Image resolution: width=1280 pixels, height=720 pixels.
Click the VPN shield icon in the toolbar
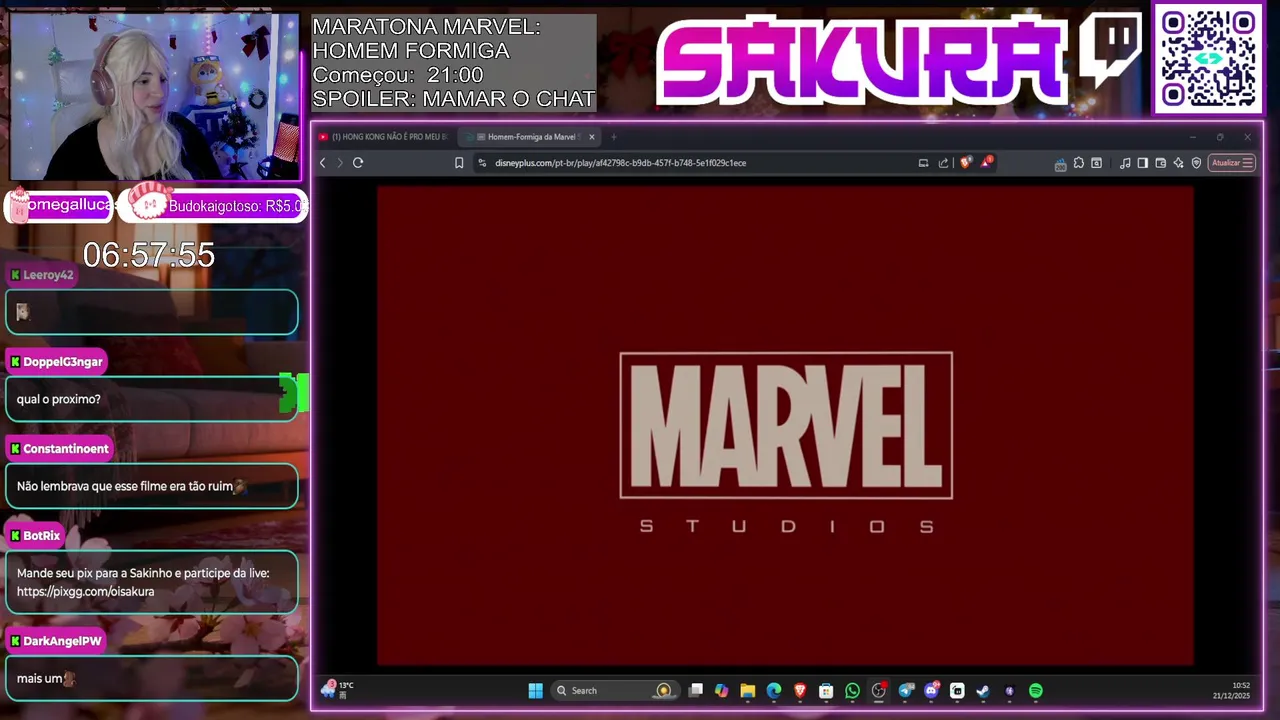[x=1196, y=163]
